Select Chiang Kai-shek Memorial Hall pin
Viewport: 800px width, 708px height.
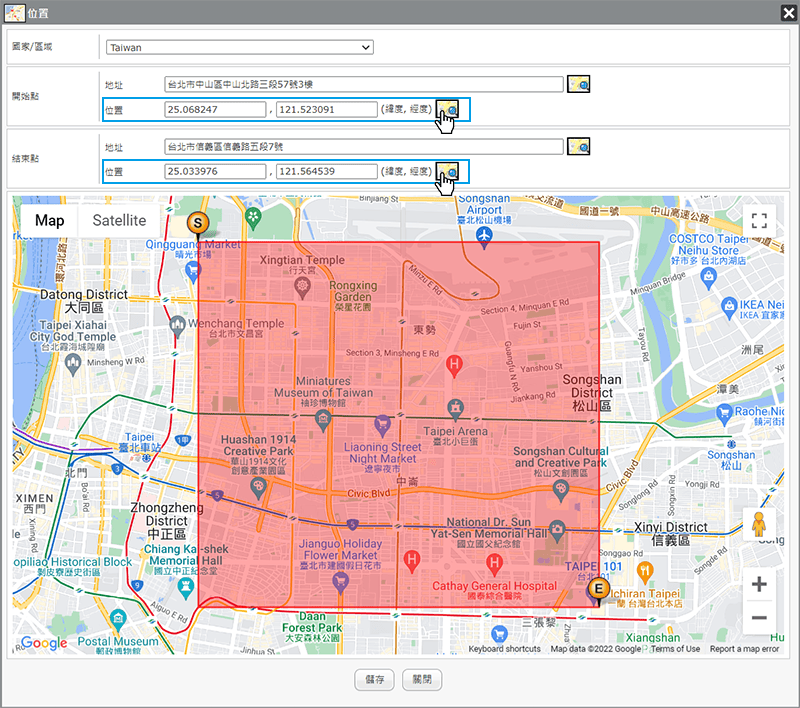pyautogui.click(x=185, y=588)
